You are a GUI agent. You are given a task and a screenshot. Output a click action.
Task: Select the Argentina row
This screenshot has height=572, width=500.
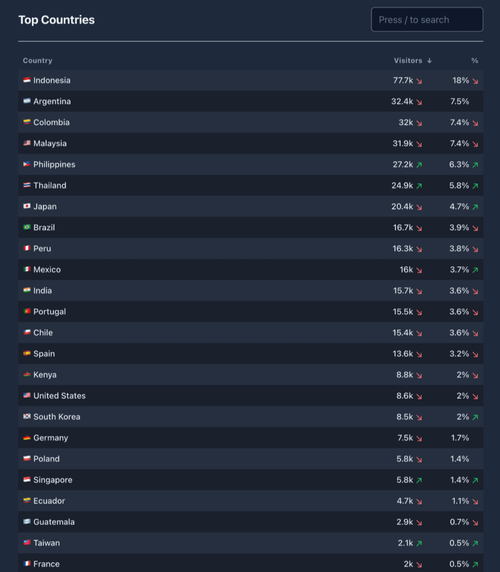tap(251, 101)
